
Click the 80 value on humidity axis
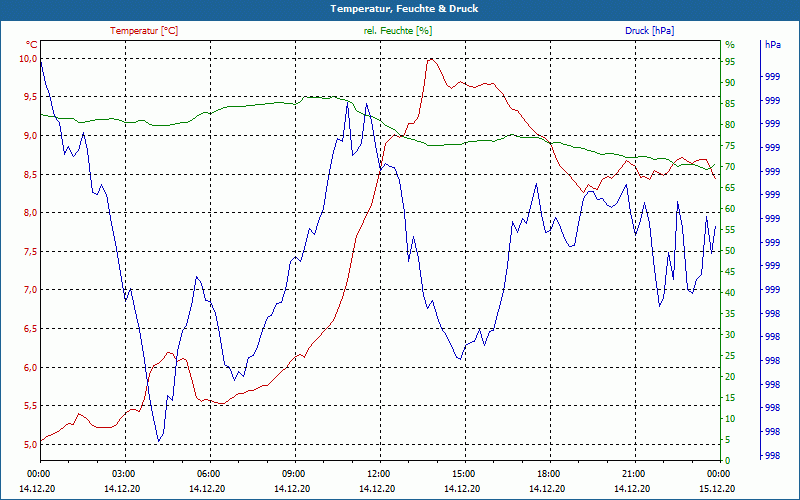pos(730,124)
